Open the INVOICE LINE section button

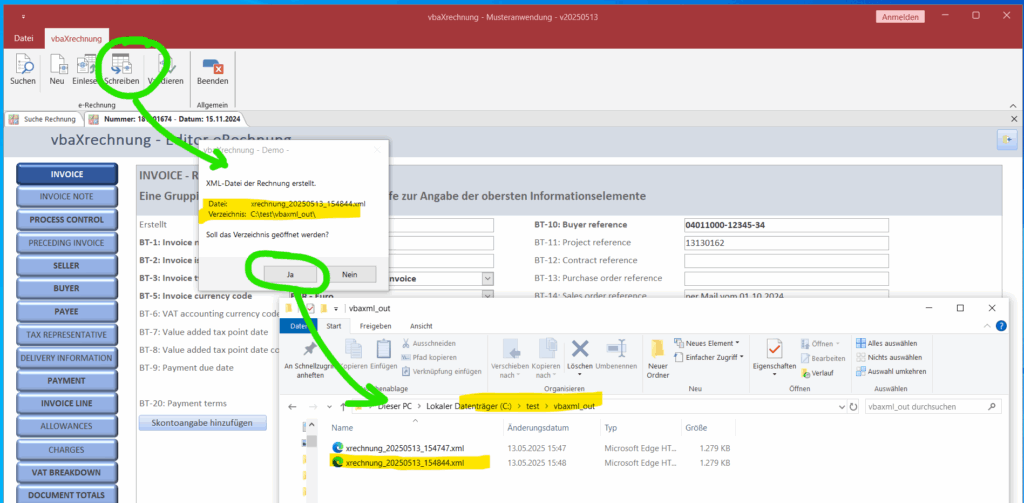(67, 403)
